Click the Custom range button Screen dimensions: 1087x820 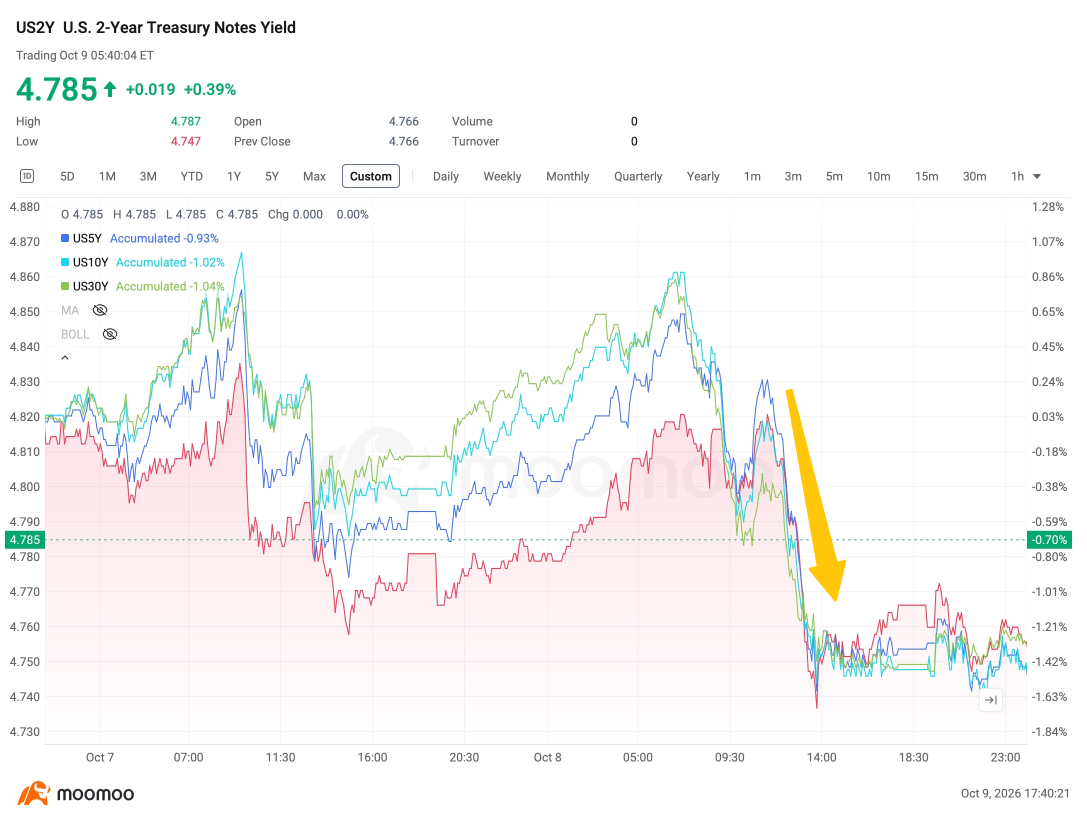[371, 176]
